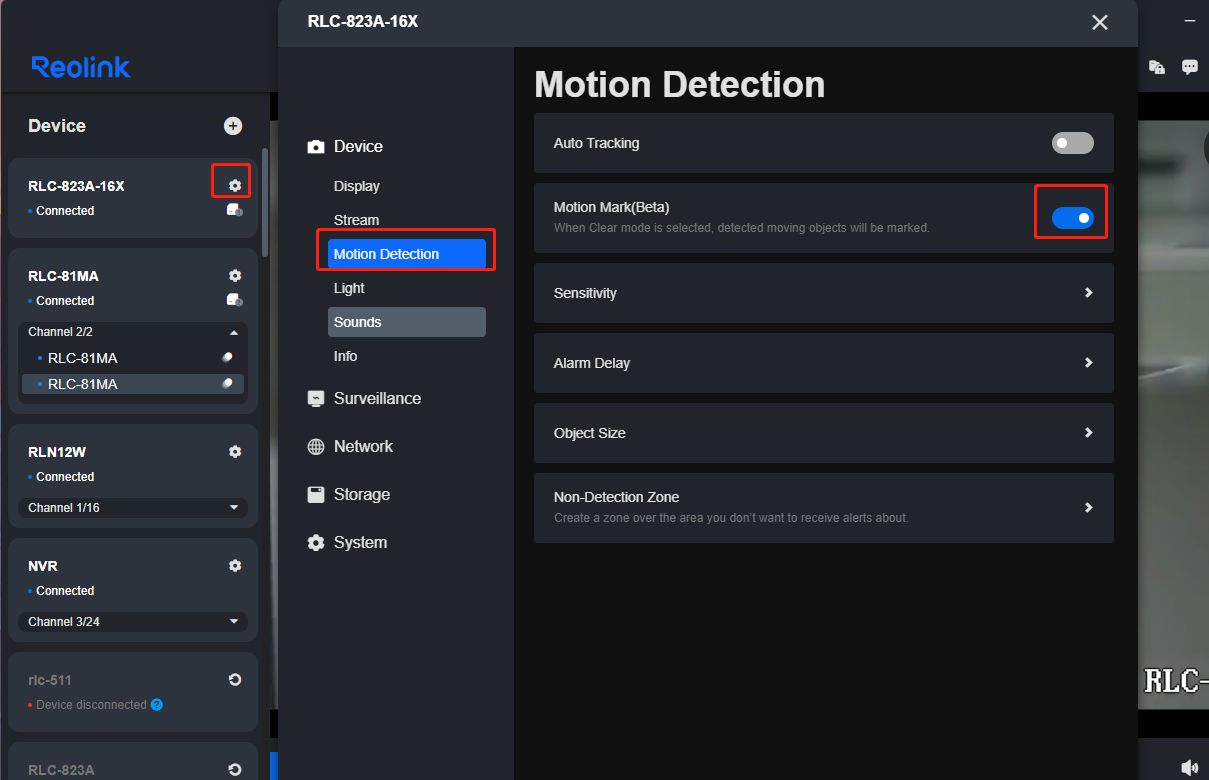
Task: Click the Reolink logo
Action: tap(81, 67)
